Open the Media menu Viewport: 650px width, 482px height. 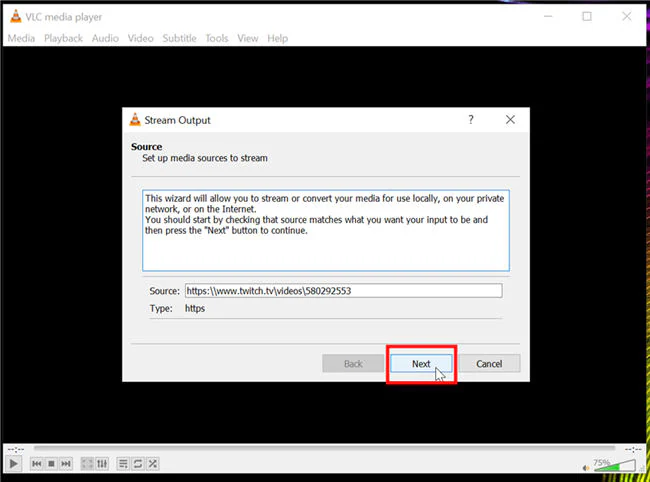(x=21, y=38)
